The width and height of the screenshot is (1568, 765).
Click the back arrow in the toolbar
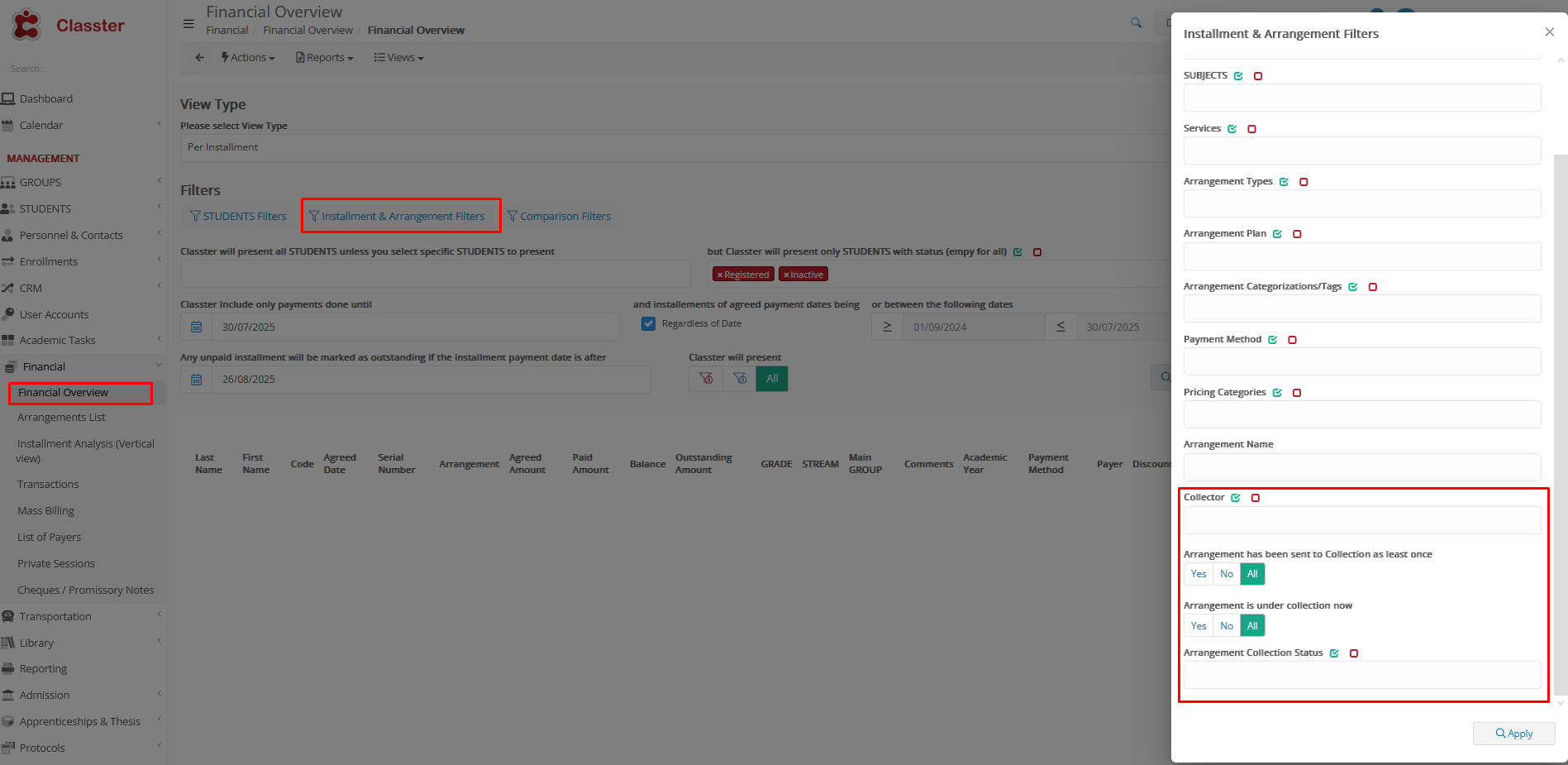tap(199, 58)
